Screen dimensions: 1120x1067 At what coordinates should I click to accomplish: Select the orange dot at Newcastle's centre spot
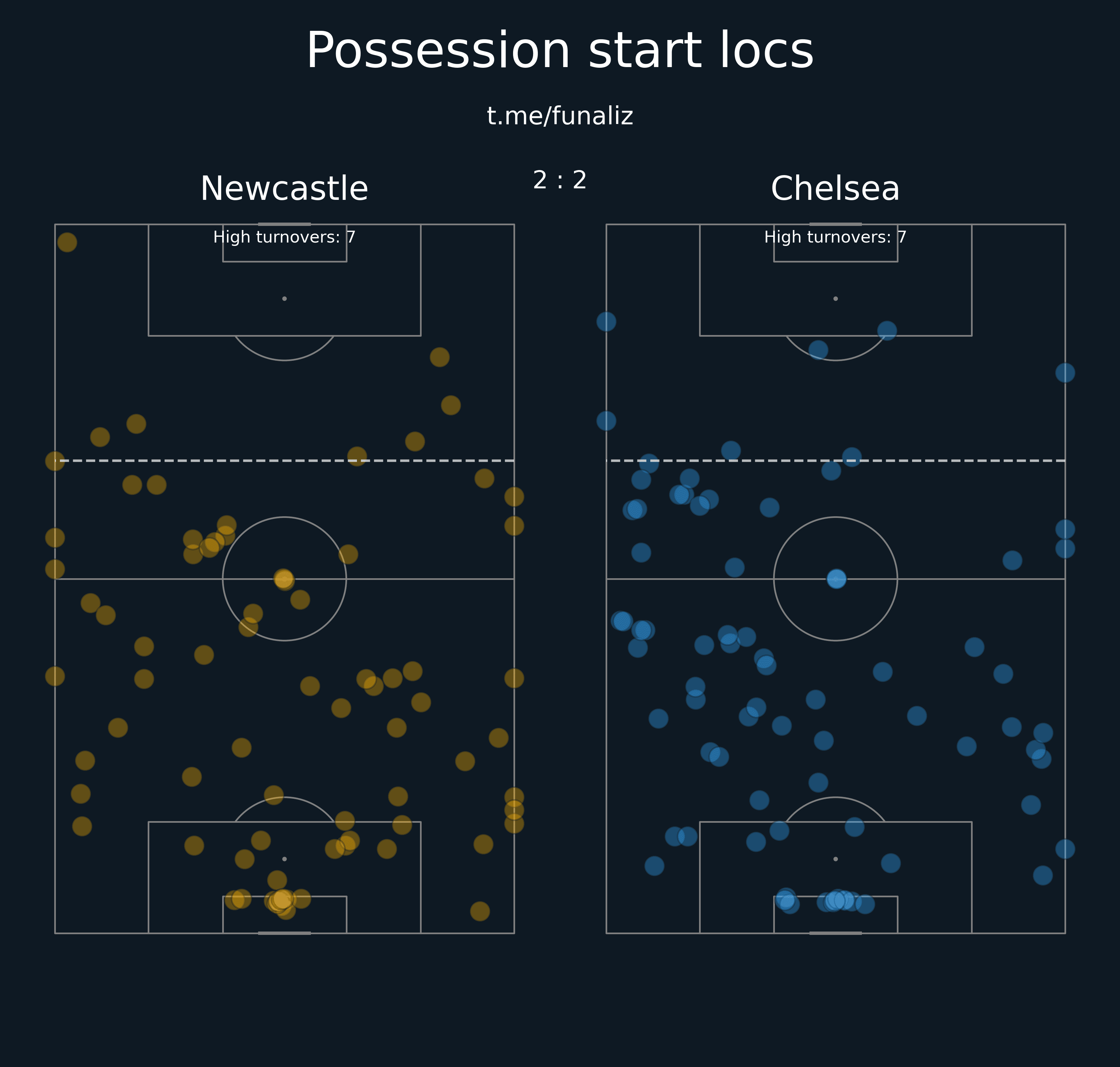coord(284,580)
